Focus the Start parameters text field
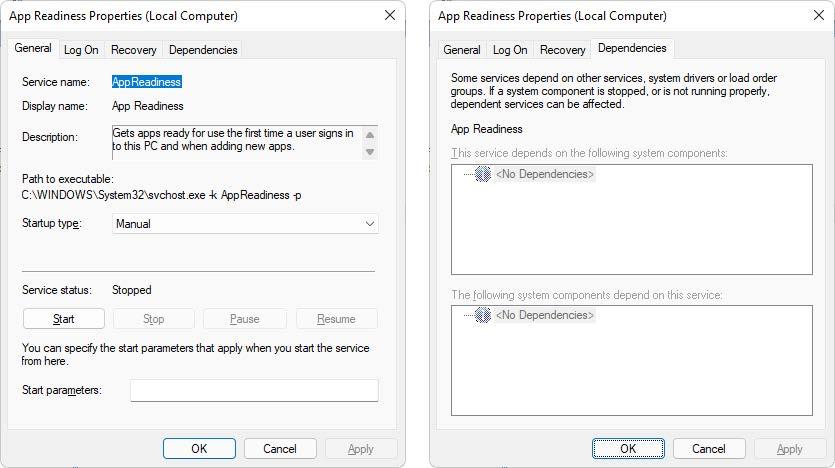Image resolution: width=835 pixels, height=468 pixels. click(x=254, y=390)
